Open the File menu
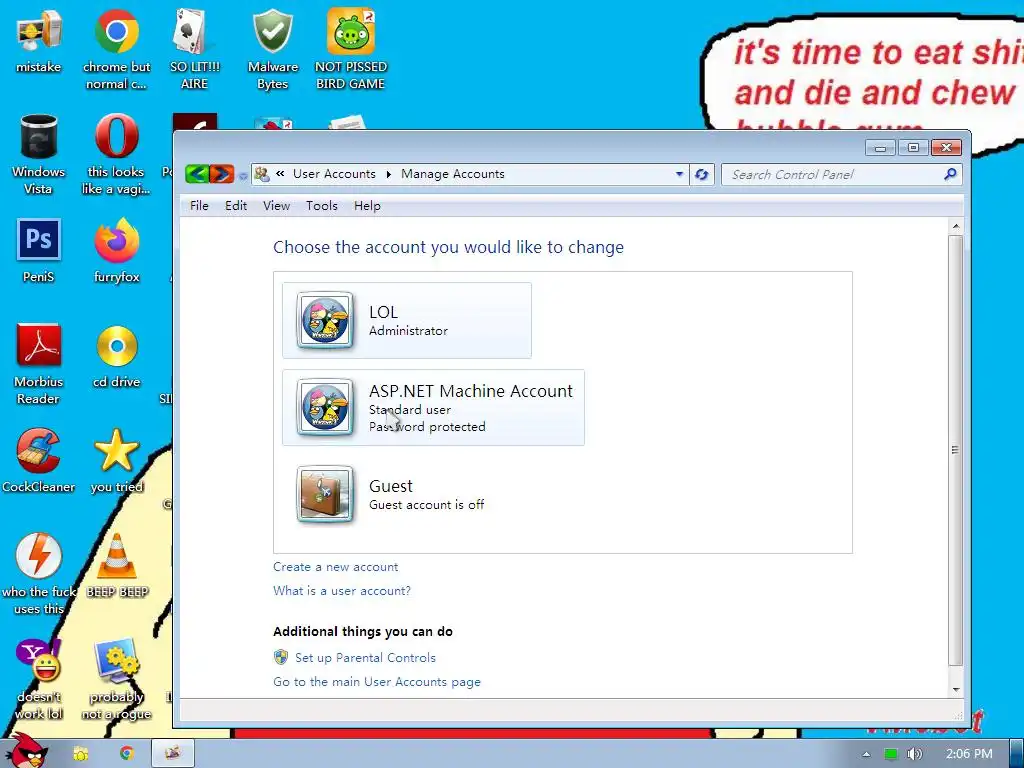Viewport: 1024px width, 768px height. tap(199, 206)
